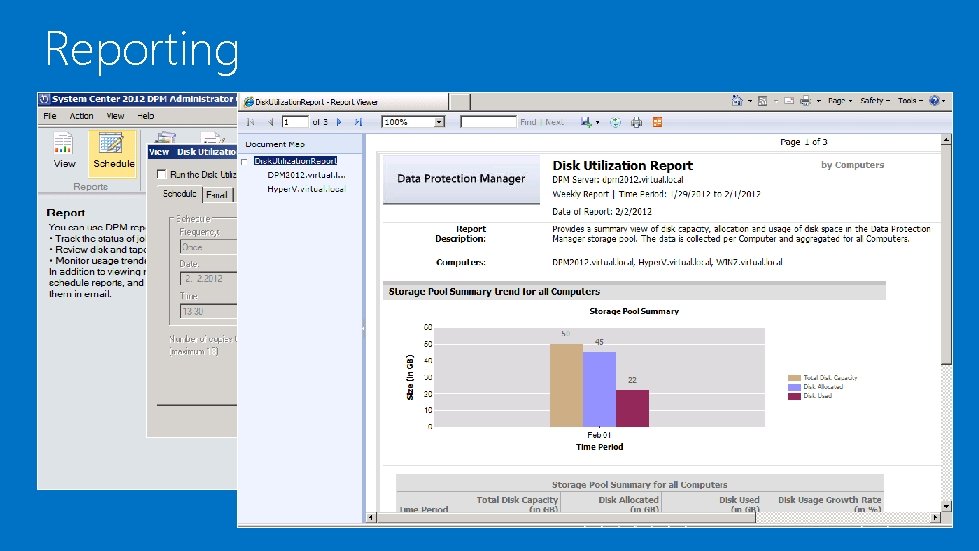Click the vertical scrollbar up arrow
Image resolution: width=979 pixels, height=551 pixels.
click(x=947, y=140)
